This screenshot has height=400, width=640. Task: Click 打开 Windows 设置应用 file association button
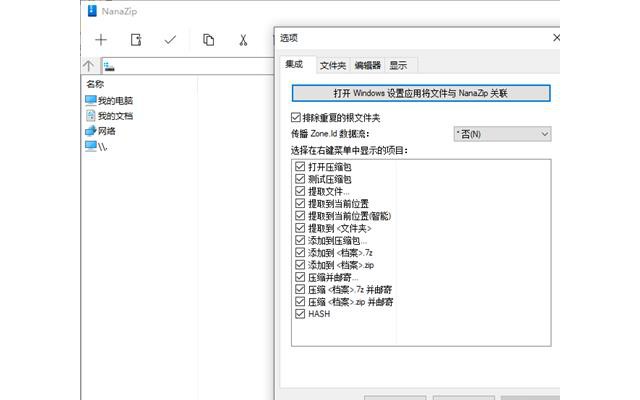click(x=421, y=93)
